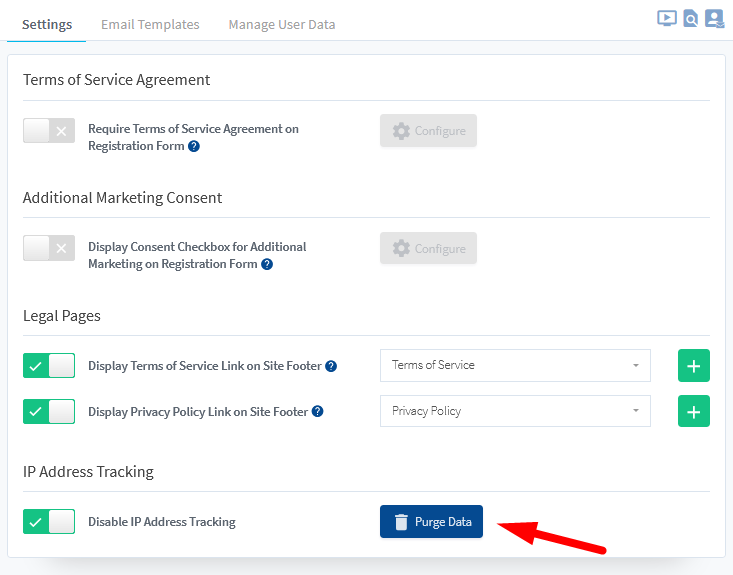Open the Privacy Policy page dropdown
Viewport: 733px width, 575px height.
coord(515,411)
